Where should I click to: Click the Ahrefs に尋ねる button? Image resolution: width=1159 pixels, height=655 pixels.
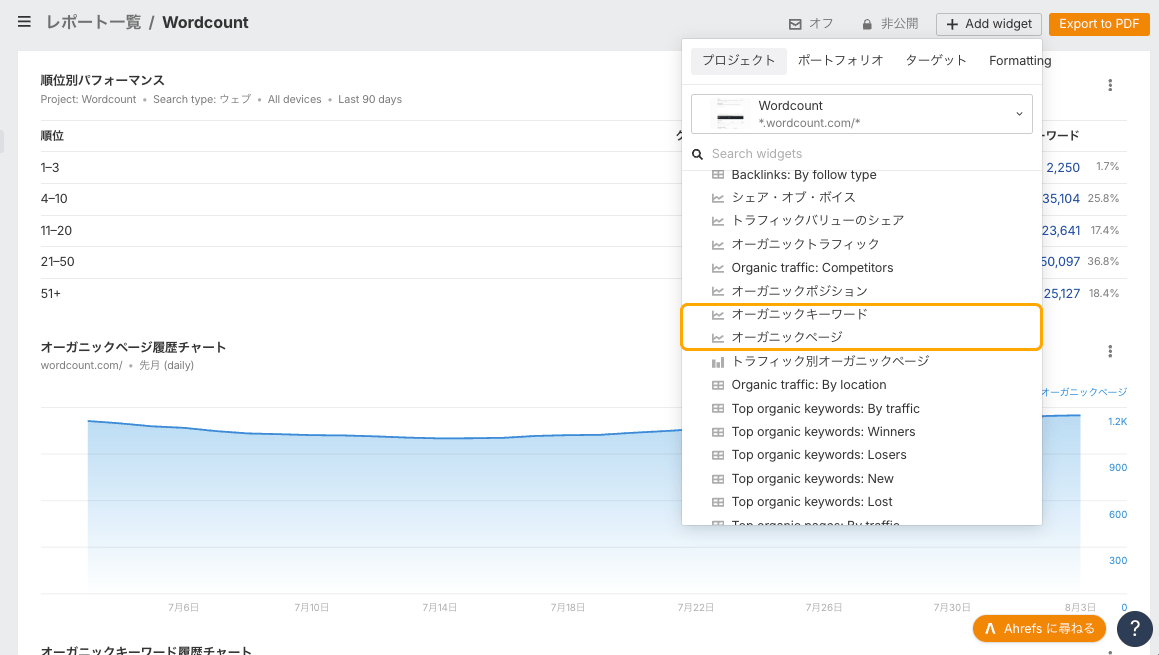click(1039, 628)
